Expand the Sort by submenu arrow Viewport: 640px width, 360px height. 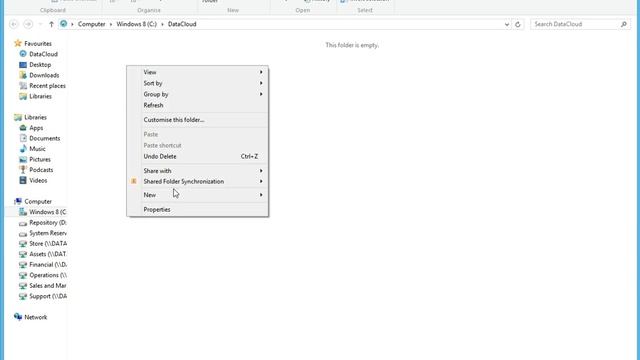(261, 83)
